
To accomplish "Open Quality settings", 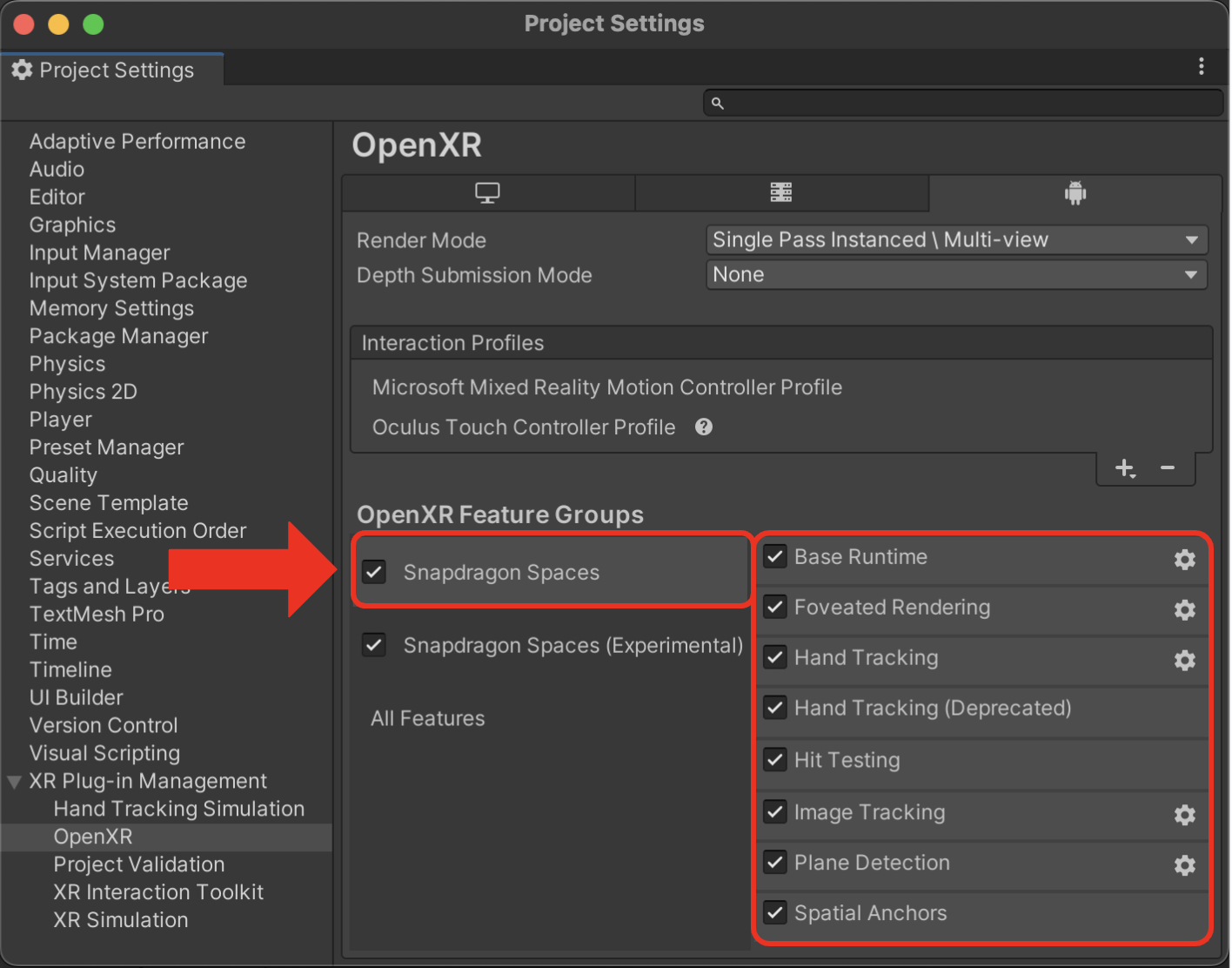I will [x=63, y=475].
